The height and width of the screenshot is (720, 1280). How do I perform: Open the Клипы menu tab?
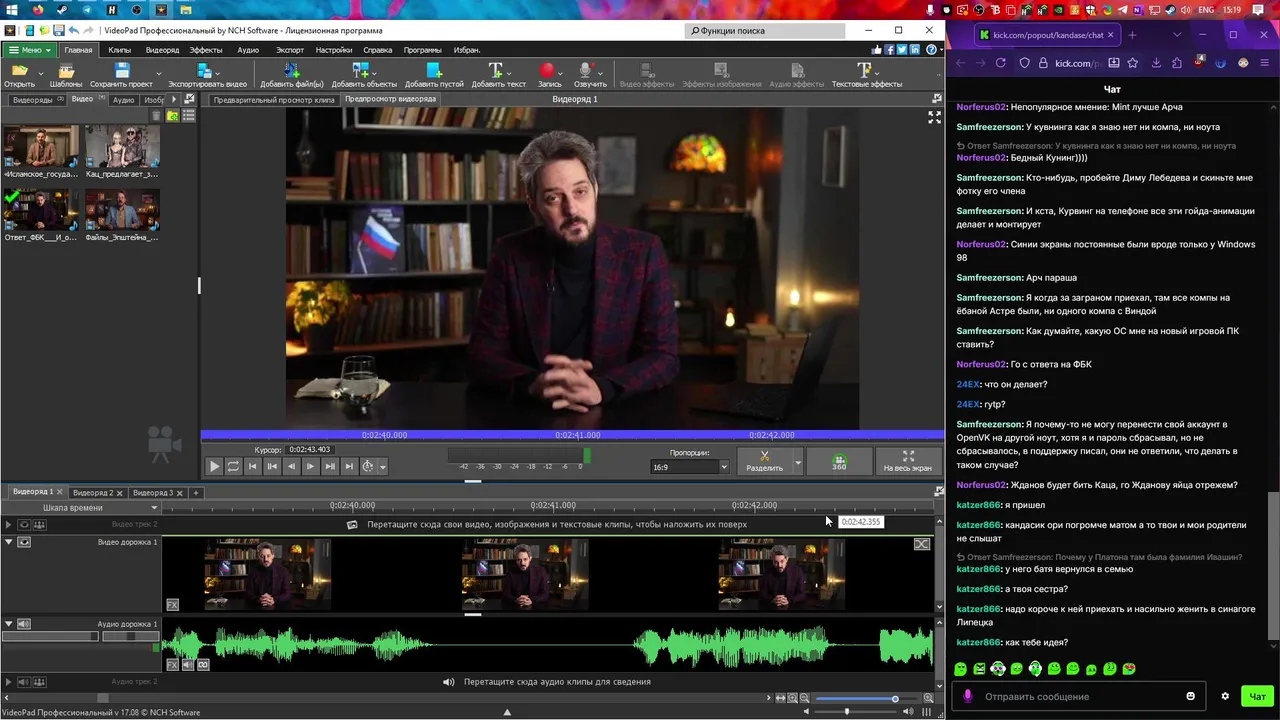point(120,50)
